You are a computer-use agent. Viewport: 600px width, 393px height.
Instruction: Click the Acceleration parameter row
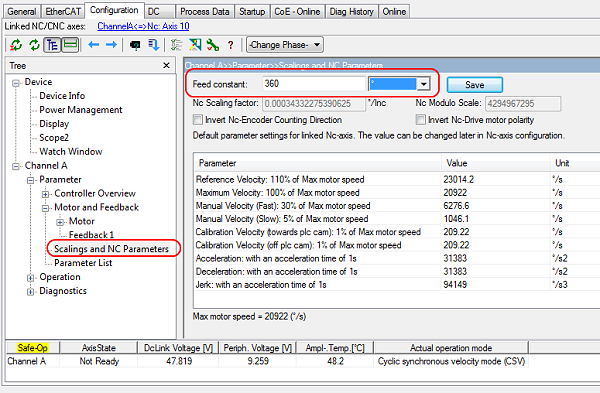(x=397, y=258)
